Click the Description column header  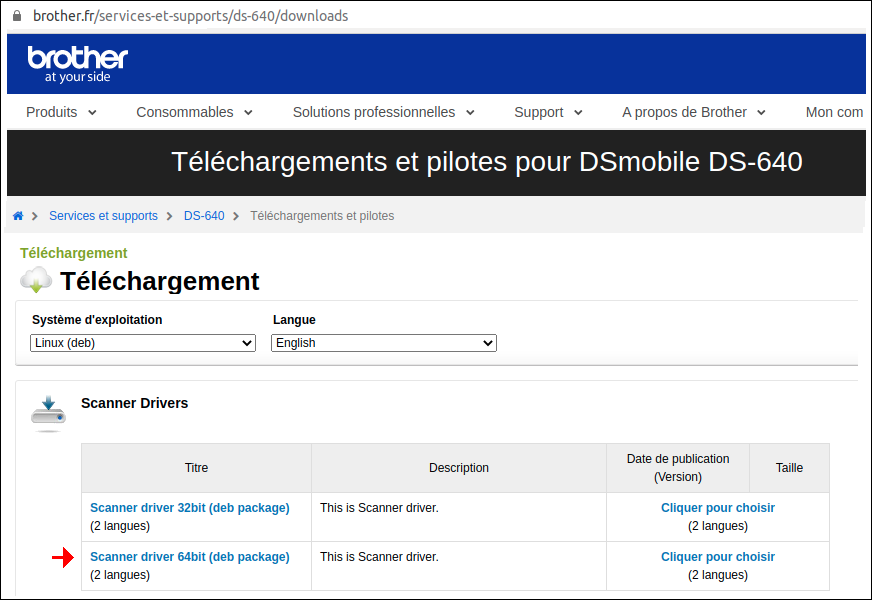tap(459, 468)
